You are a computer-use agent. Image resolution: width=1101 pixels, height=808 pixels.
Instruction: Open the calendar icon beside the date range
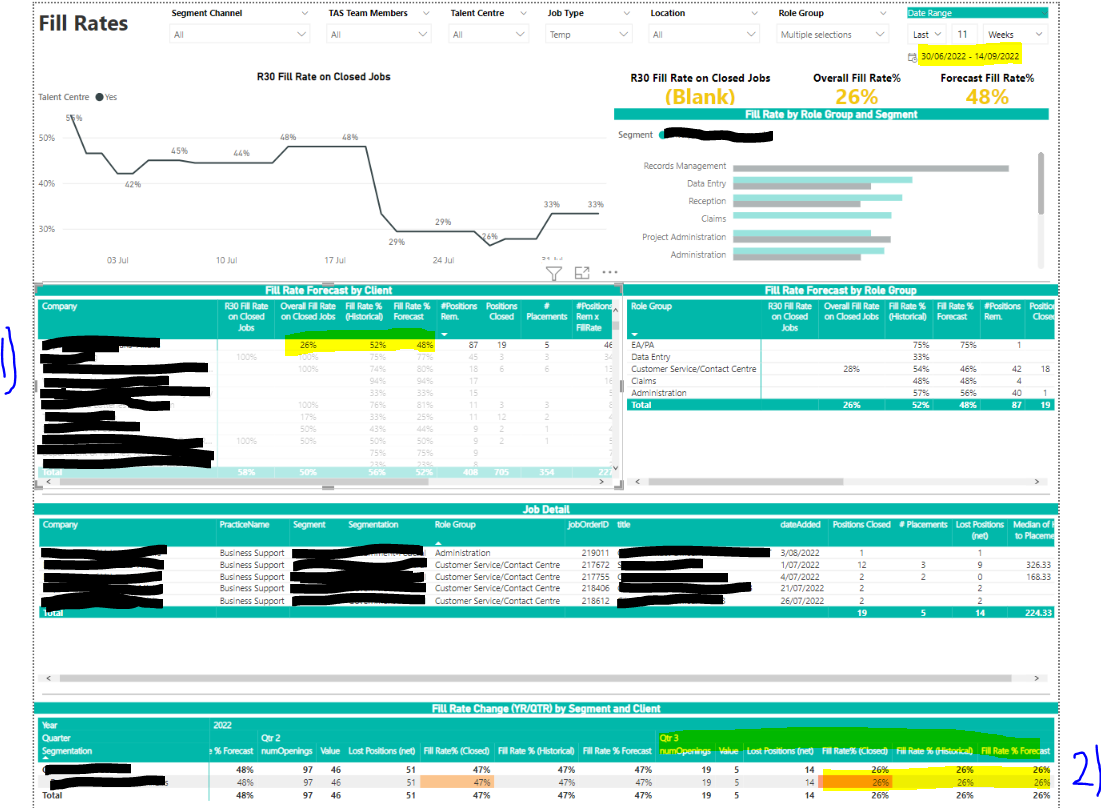(x=912, y=57)
